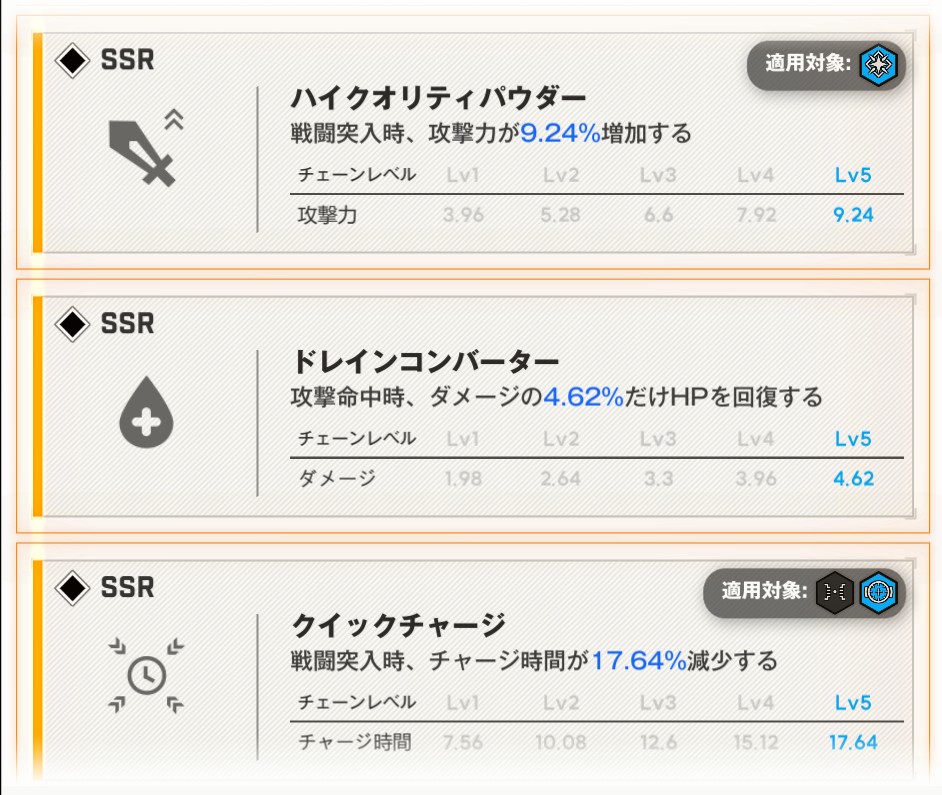Click the sword attack-up icon
This screenshot has width=942, height=795.
pos(146,150)
